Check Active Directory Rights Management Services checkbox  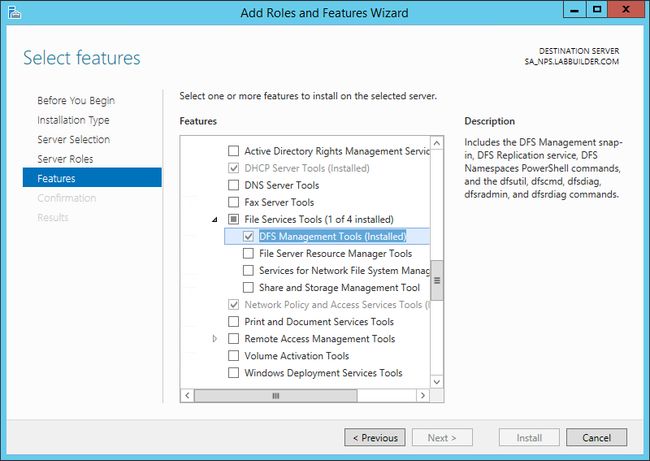tap(234, 150)
